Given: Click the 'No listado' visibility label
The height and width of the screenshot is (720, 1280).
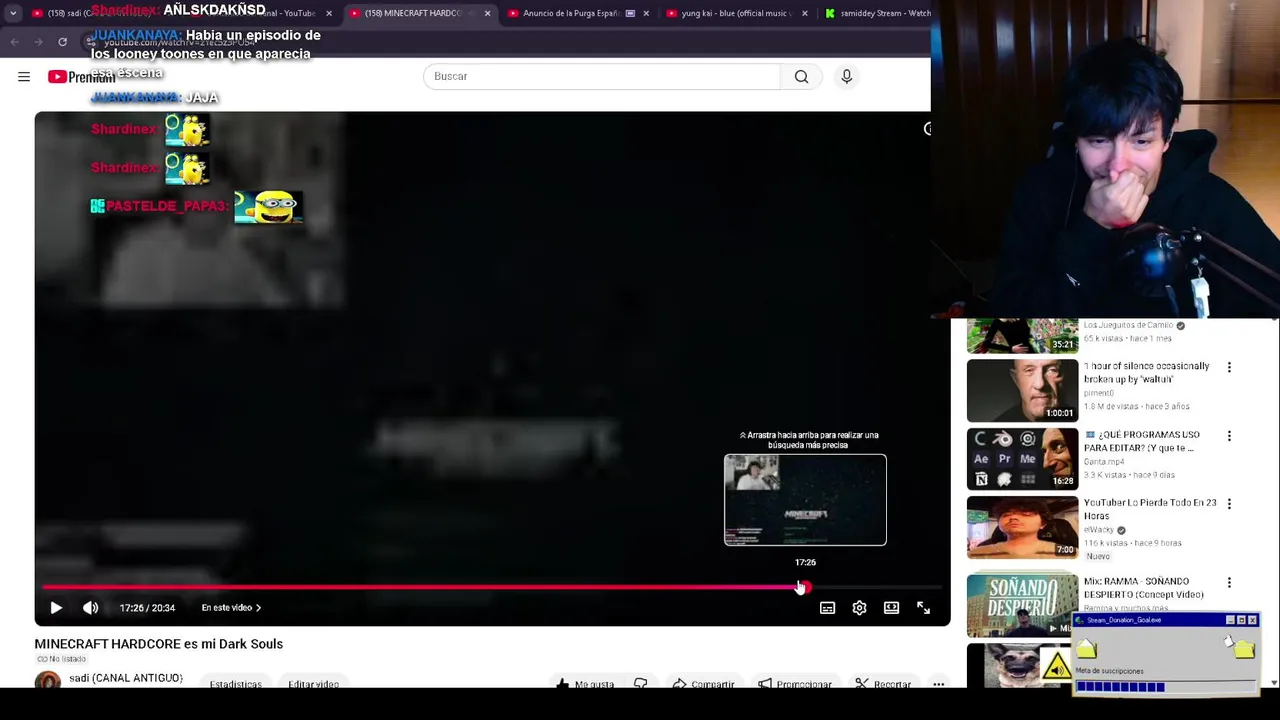Looking at the screenshot, I should (61, 659).
